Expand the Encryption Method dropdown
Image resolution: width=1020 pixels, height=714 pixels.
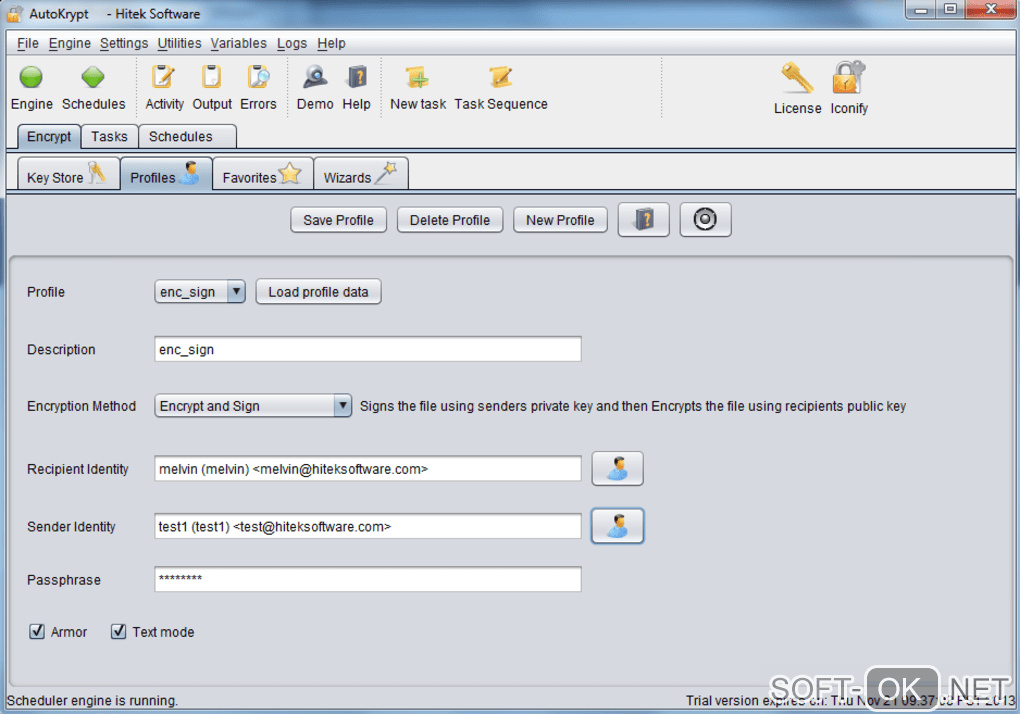[343, 406]
